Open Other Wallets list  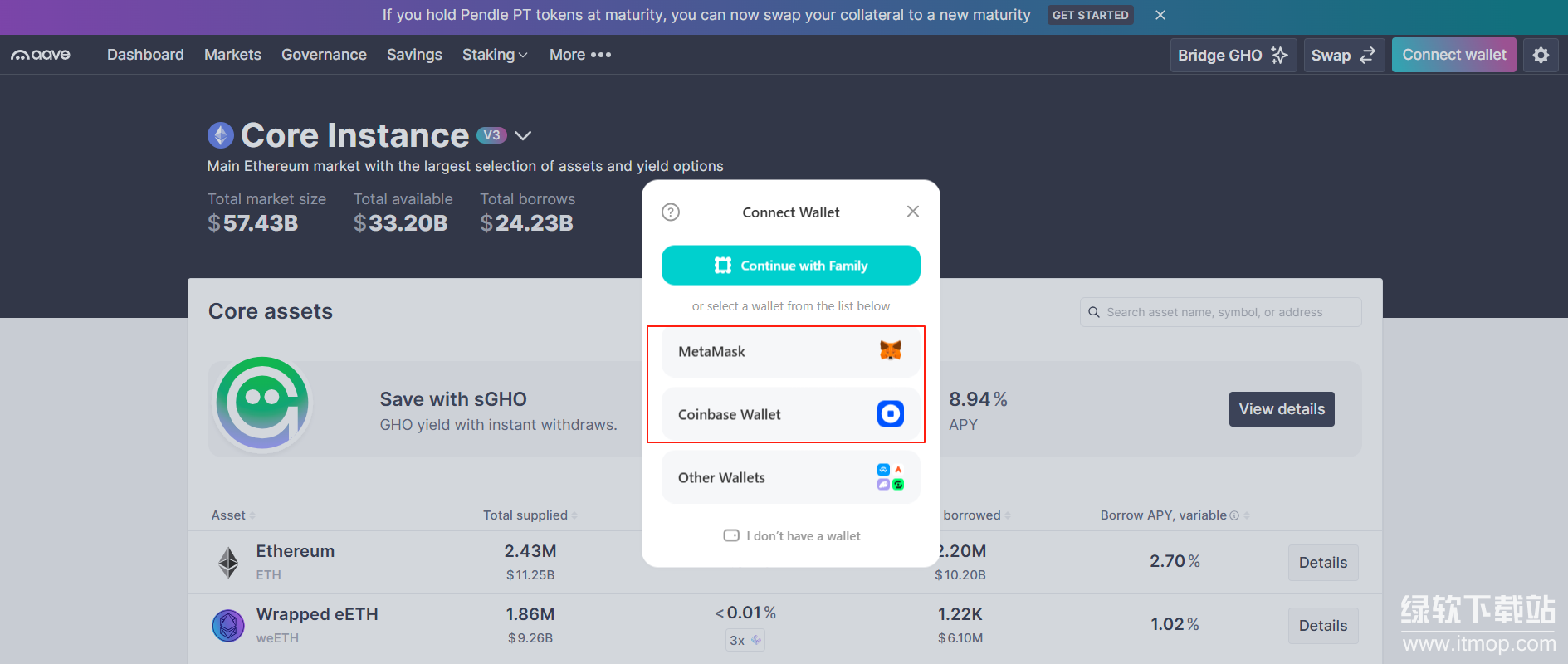point(790,477)
